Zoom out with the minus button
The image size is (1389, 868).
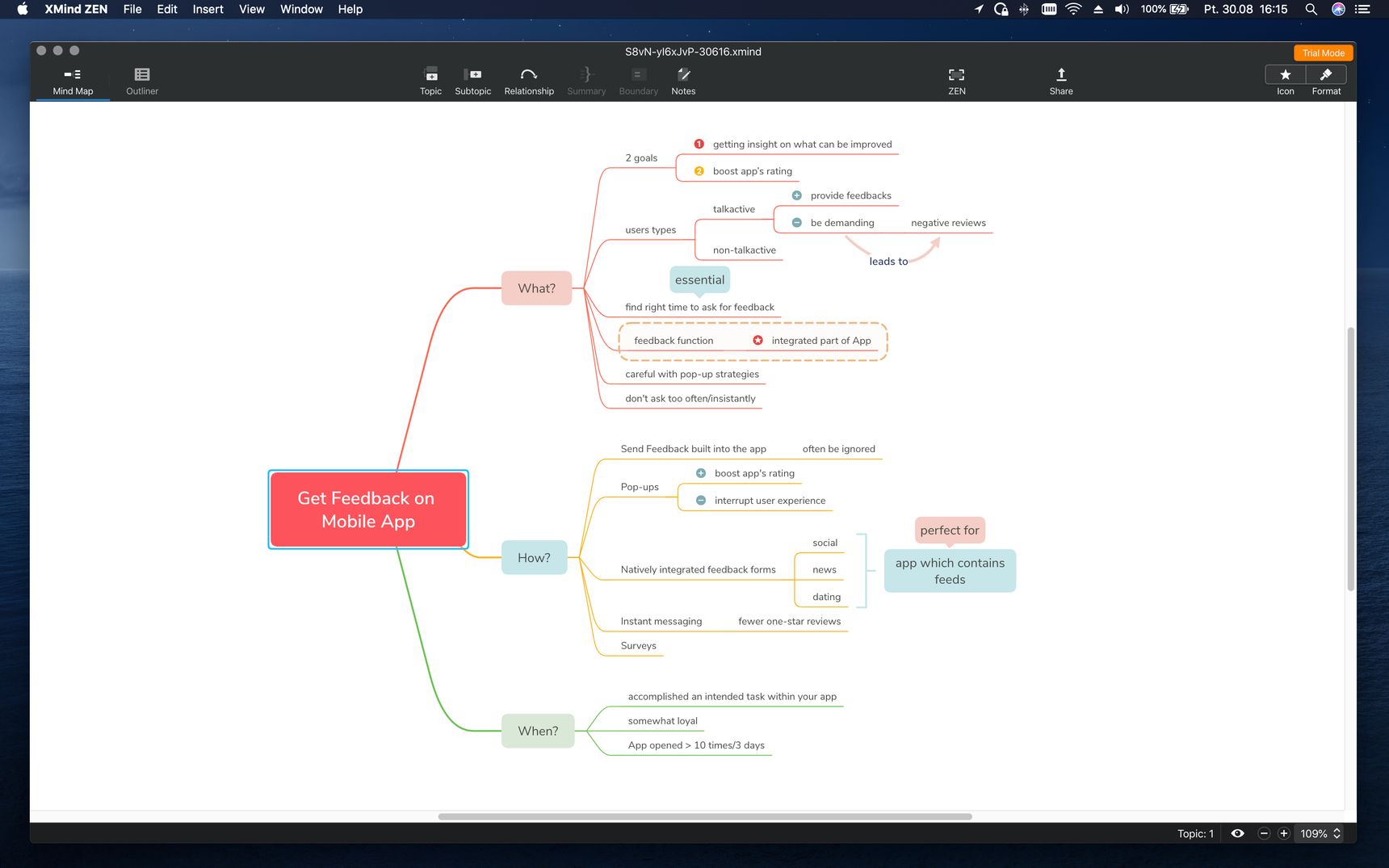tap(1264, 833)
